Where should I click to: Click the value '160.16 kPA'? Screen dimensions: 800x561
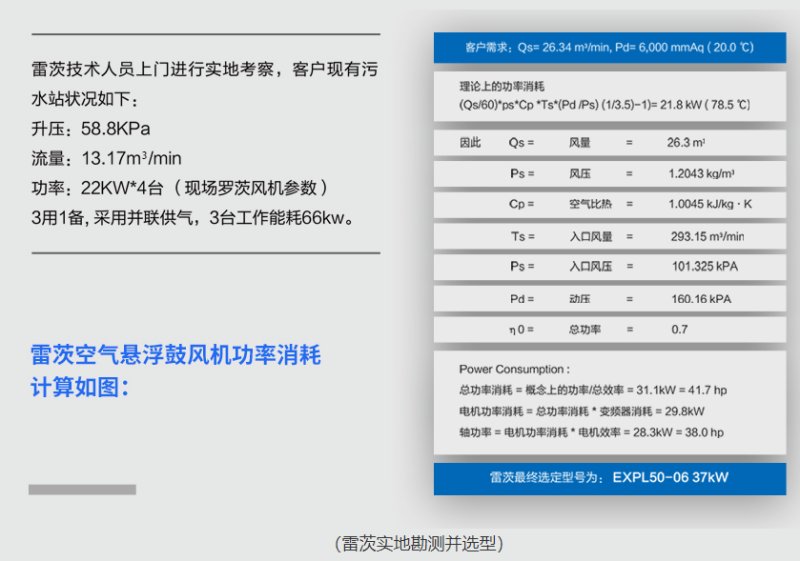tap(701, 299)
